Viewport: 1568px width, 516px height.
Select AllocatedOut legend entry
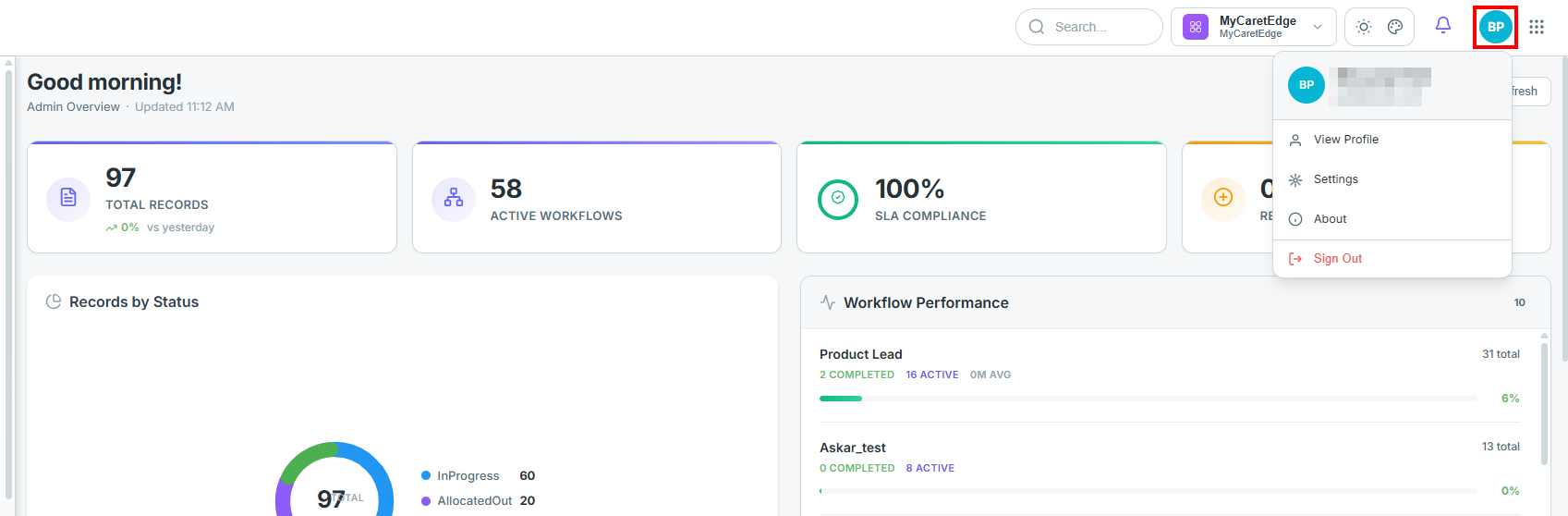point(478,501)
